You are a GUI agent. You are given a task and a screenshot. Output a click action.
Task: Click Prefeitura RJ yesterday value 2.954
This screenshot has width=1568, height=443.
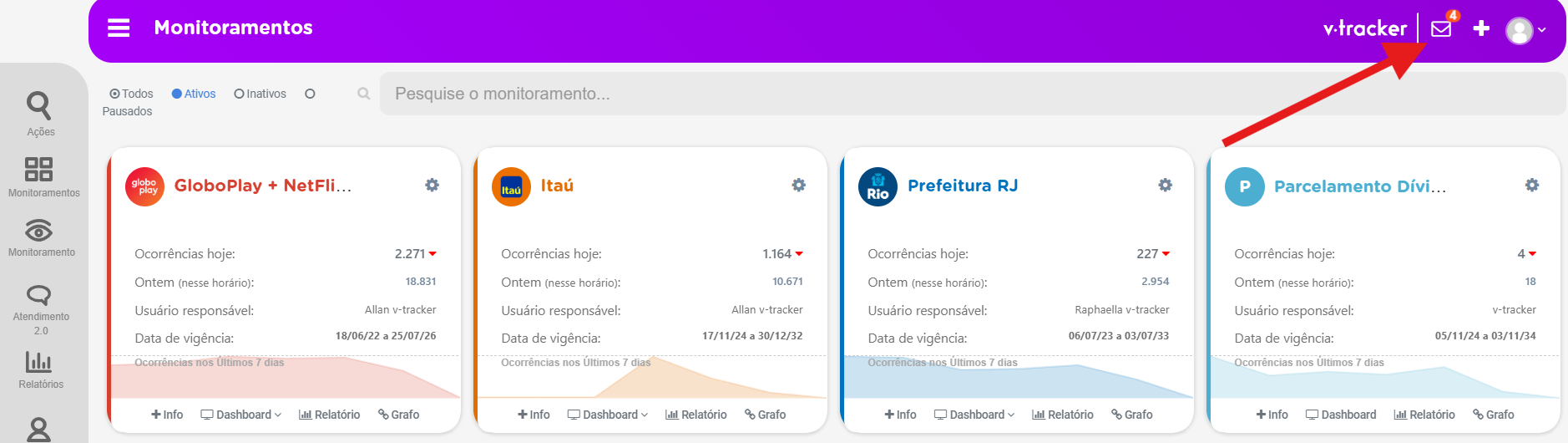1156,282
